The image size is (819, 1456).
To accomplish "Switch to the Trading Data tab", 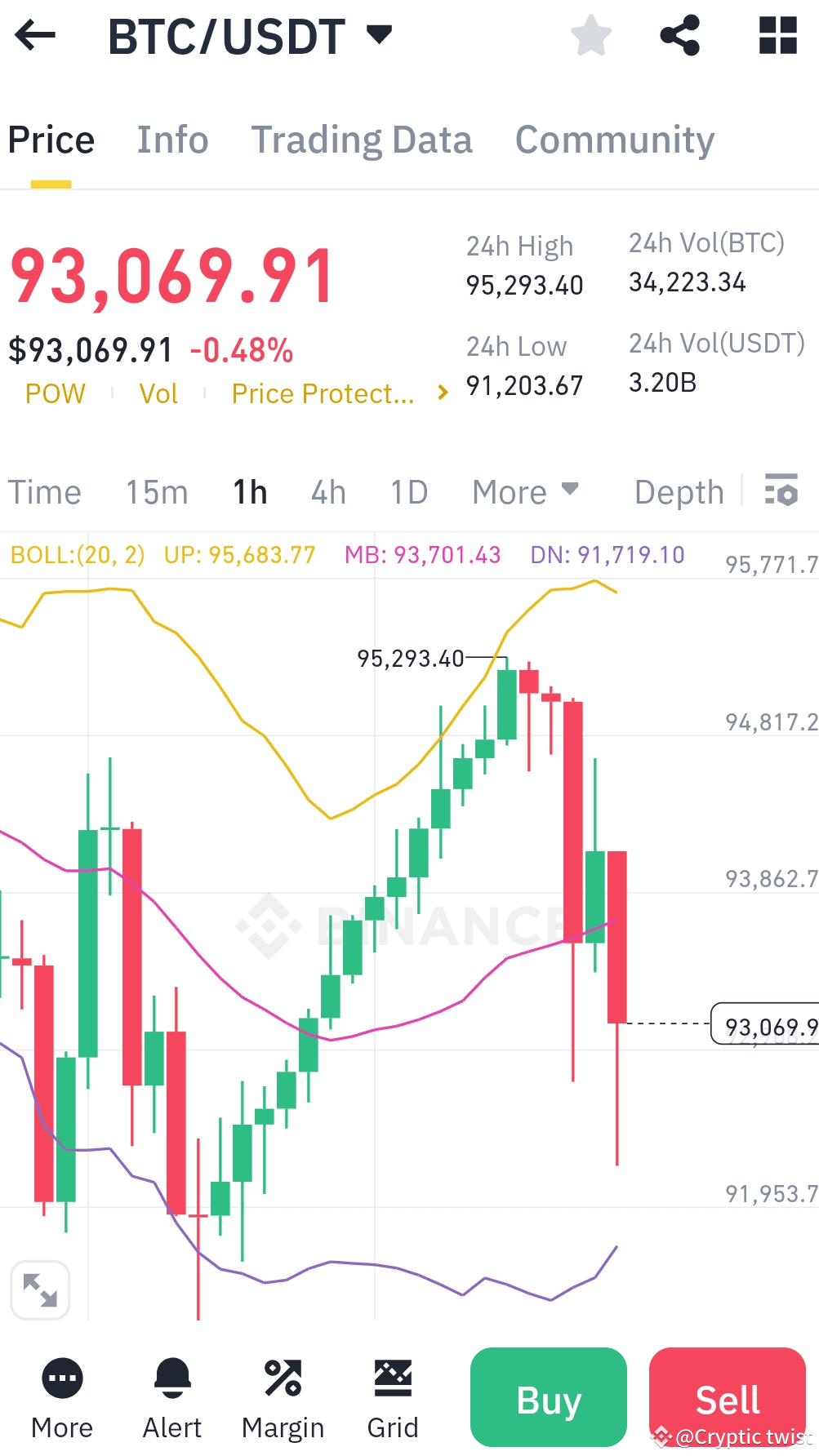I will [363, 140].
